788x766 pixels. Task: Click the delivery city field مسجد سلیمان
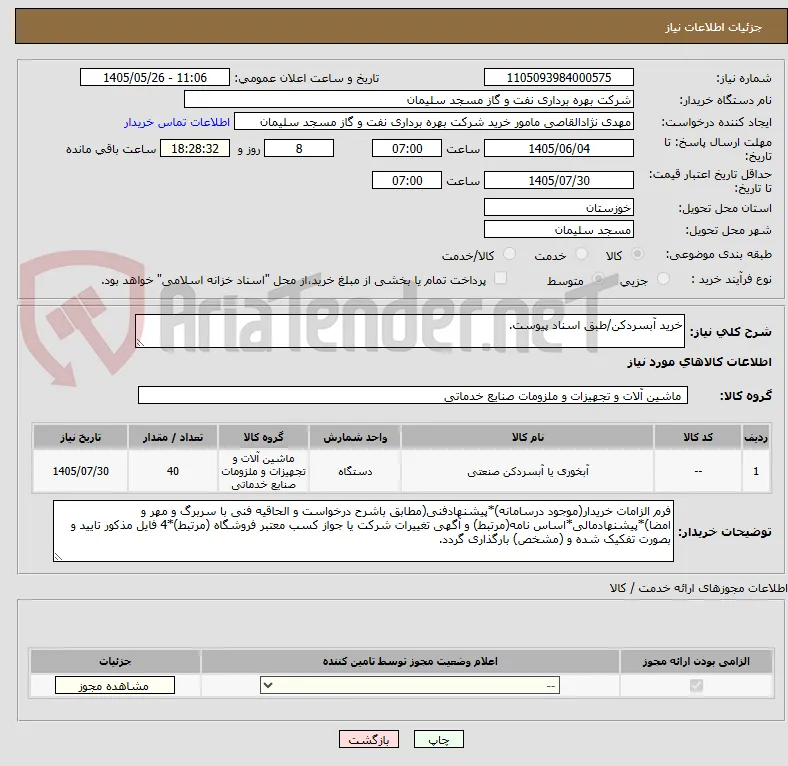[559, 229]
